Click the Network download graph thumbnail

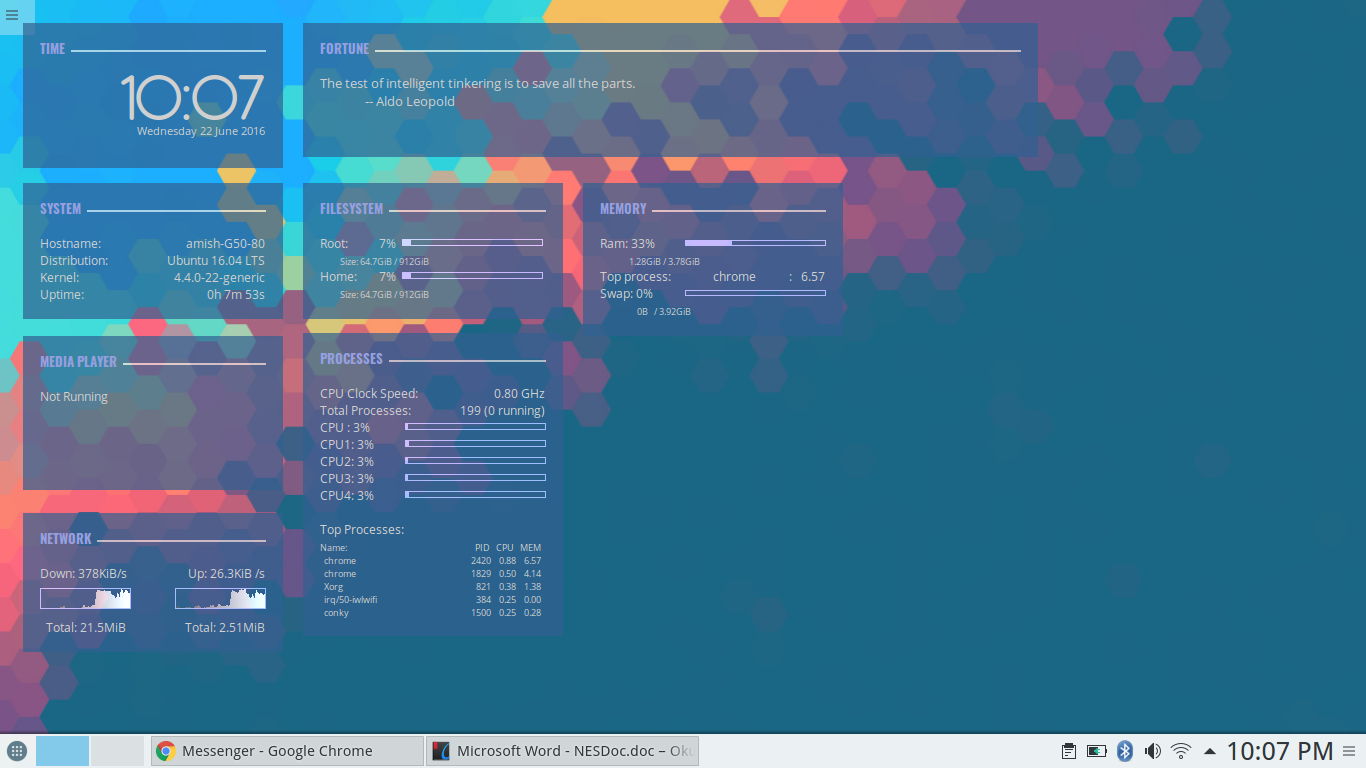(x=85, y=598)
